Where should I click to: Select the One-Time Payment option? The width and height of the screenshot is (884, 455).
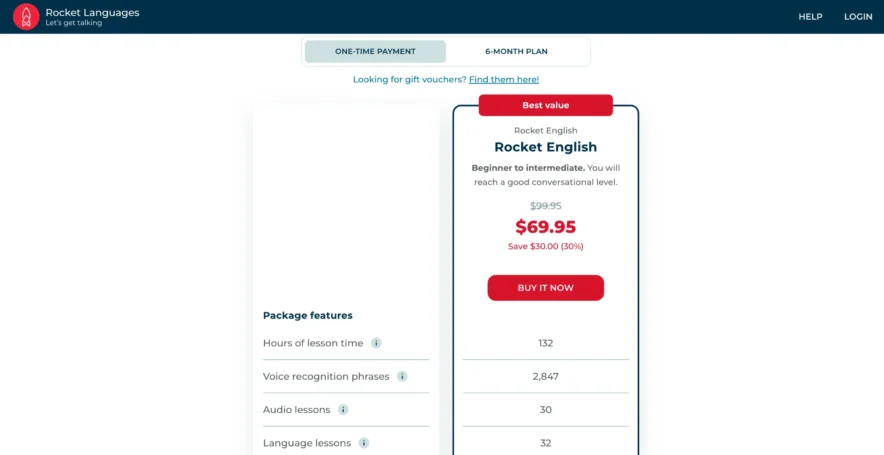(375, 51)
